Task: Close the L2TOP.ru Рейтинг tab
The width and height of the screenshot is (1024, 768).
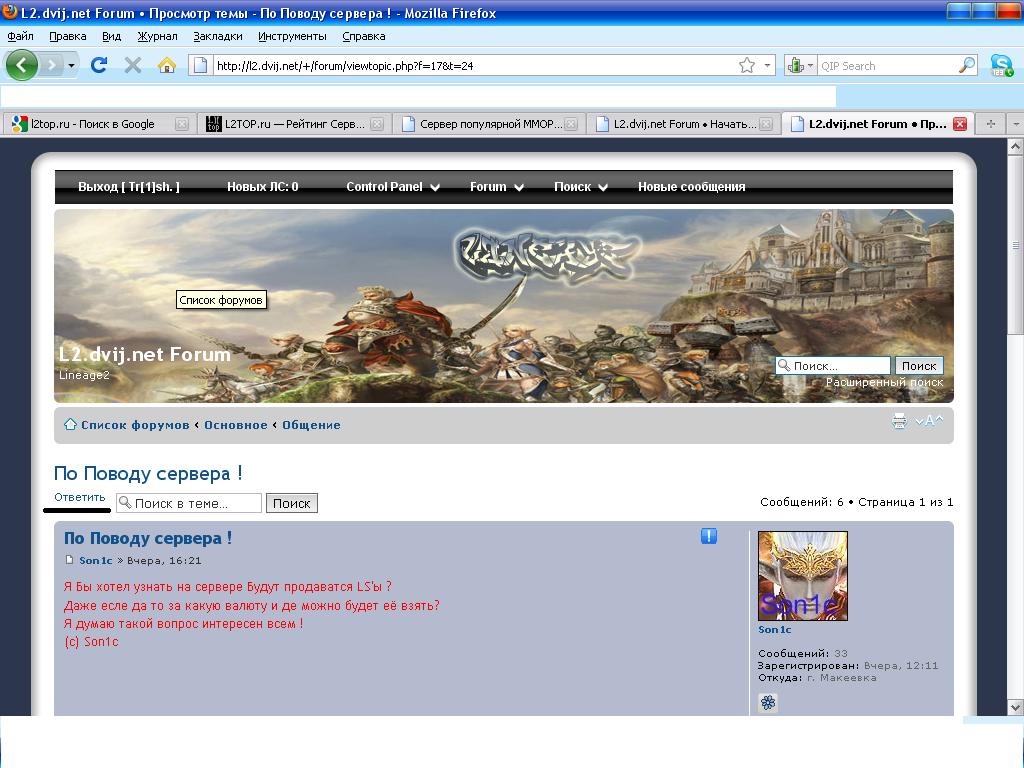Action: pos(377,124)
